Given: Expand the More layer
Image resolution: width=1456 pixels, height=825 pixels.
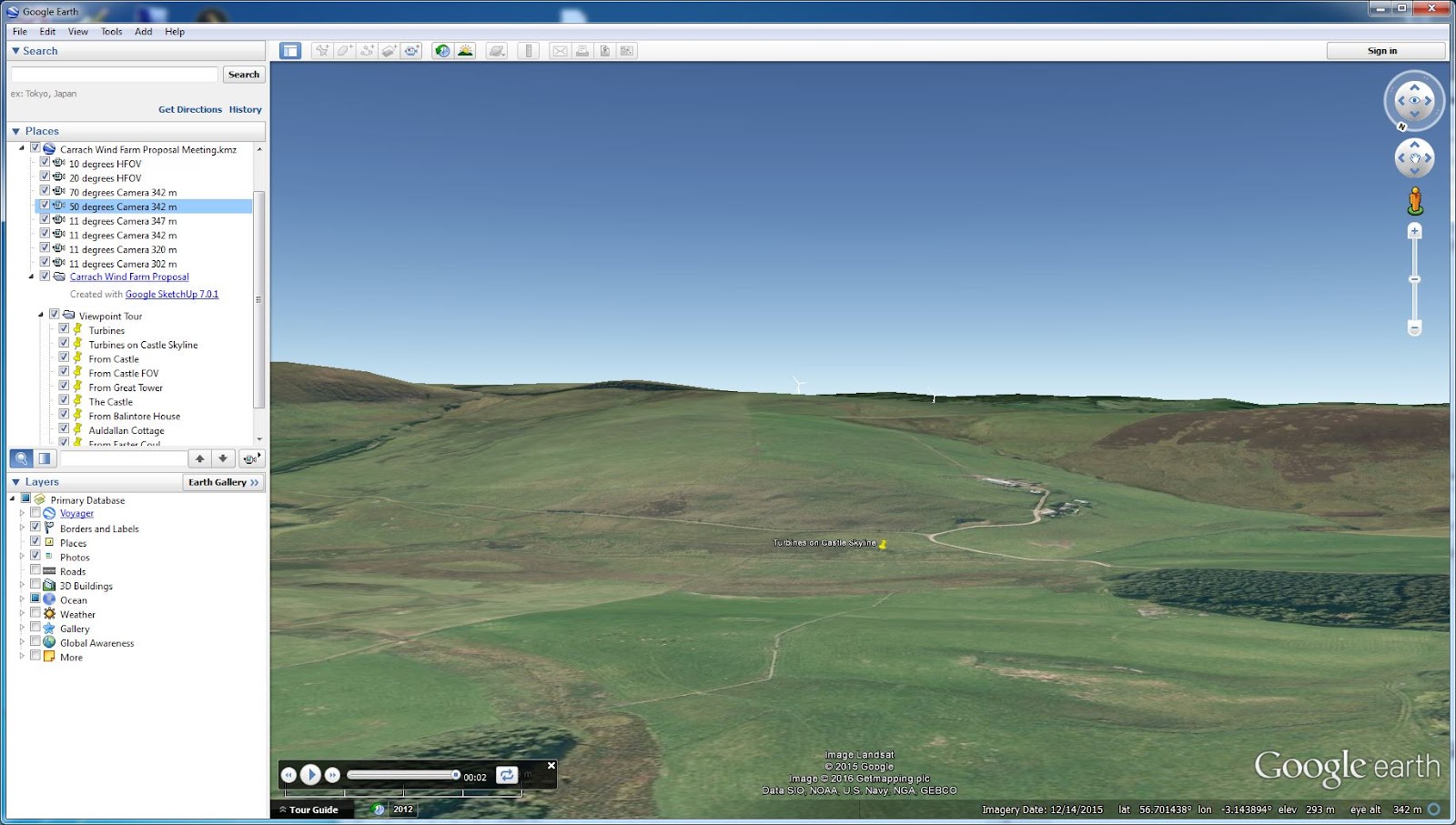Looking at the screenshot, I should (22, 656).
